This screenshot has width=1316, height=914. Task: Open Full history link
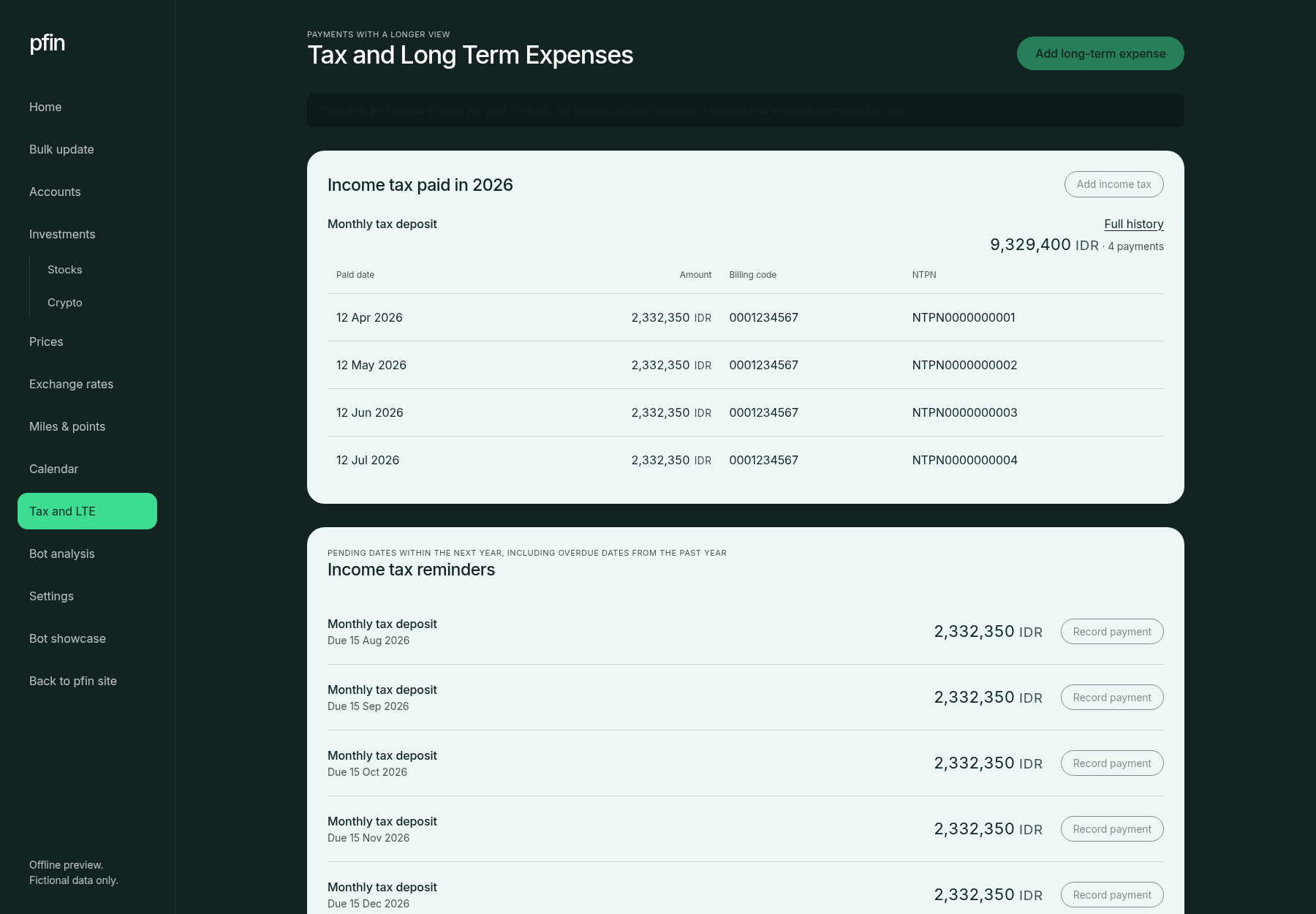(1134, 224)
